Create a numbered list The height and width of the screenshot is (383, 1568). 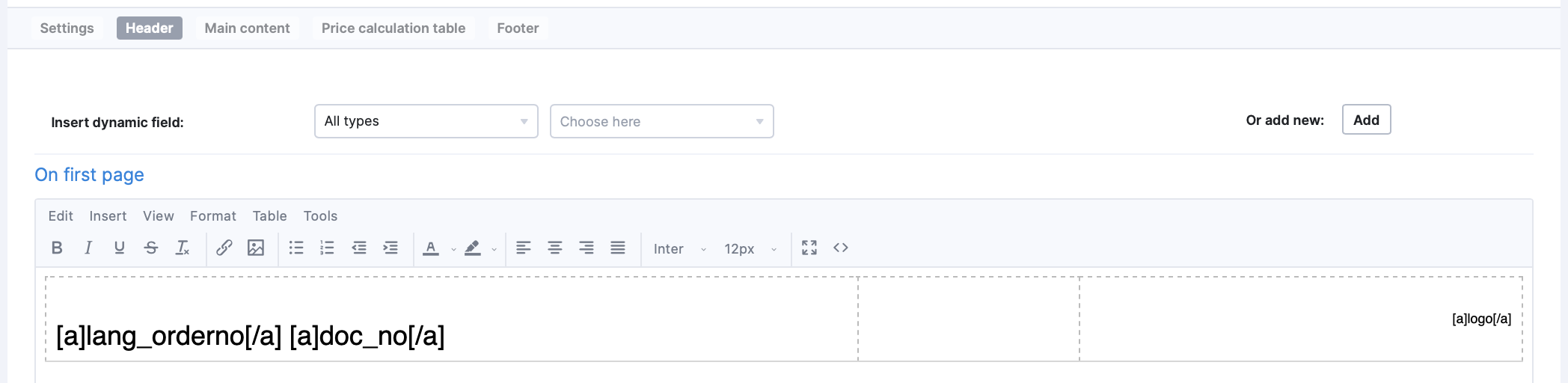[328, 248]
